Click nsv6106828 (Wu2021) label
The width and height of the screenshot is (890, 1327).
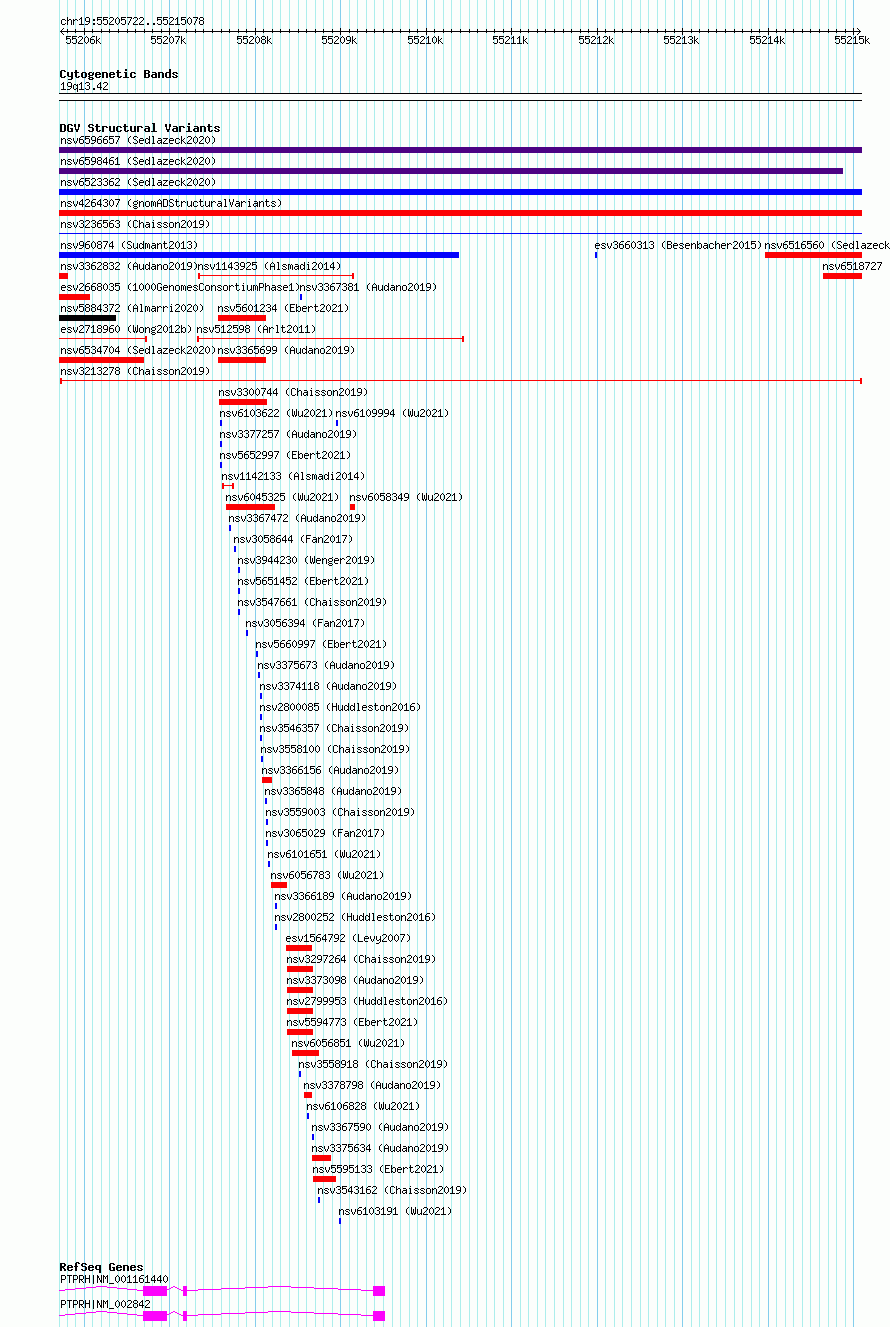[364, 1106]
